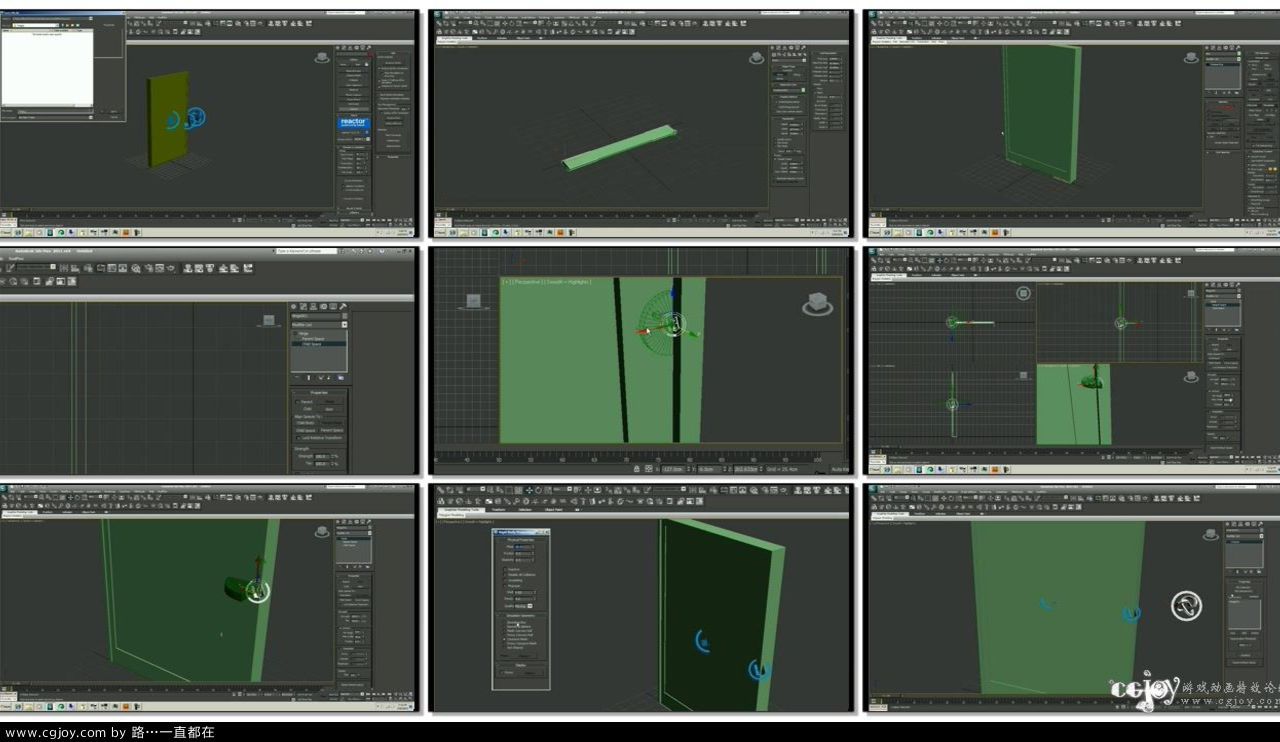The height and width of the screenshot is (742, 1280).
Task: Click the ViewCube in the Hinge modifier frame viewport
Action: [268, 320]
